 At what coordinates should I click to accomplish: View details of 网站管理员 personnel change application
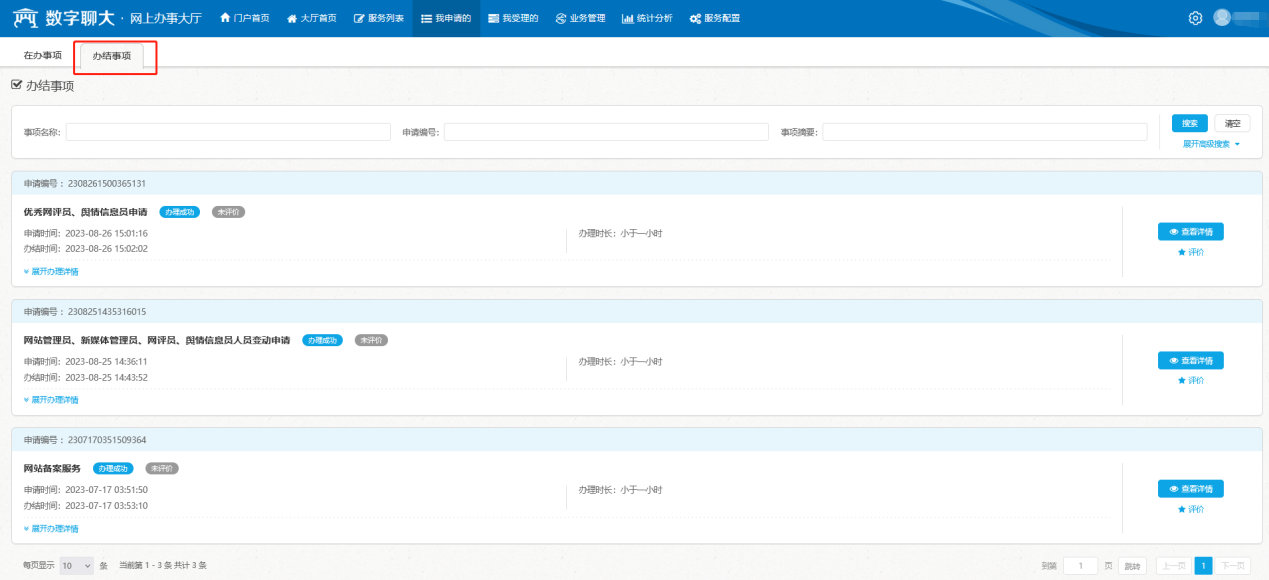[1190, 360]
